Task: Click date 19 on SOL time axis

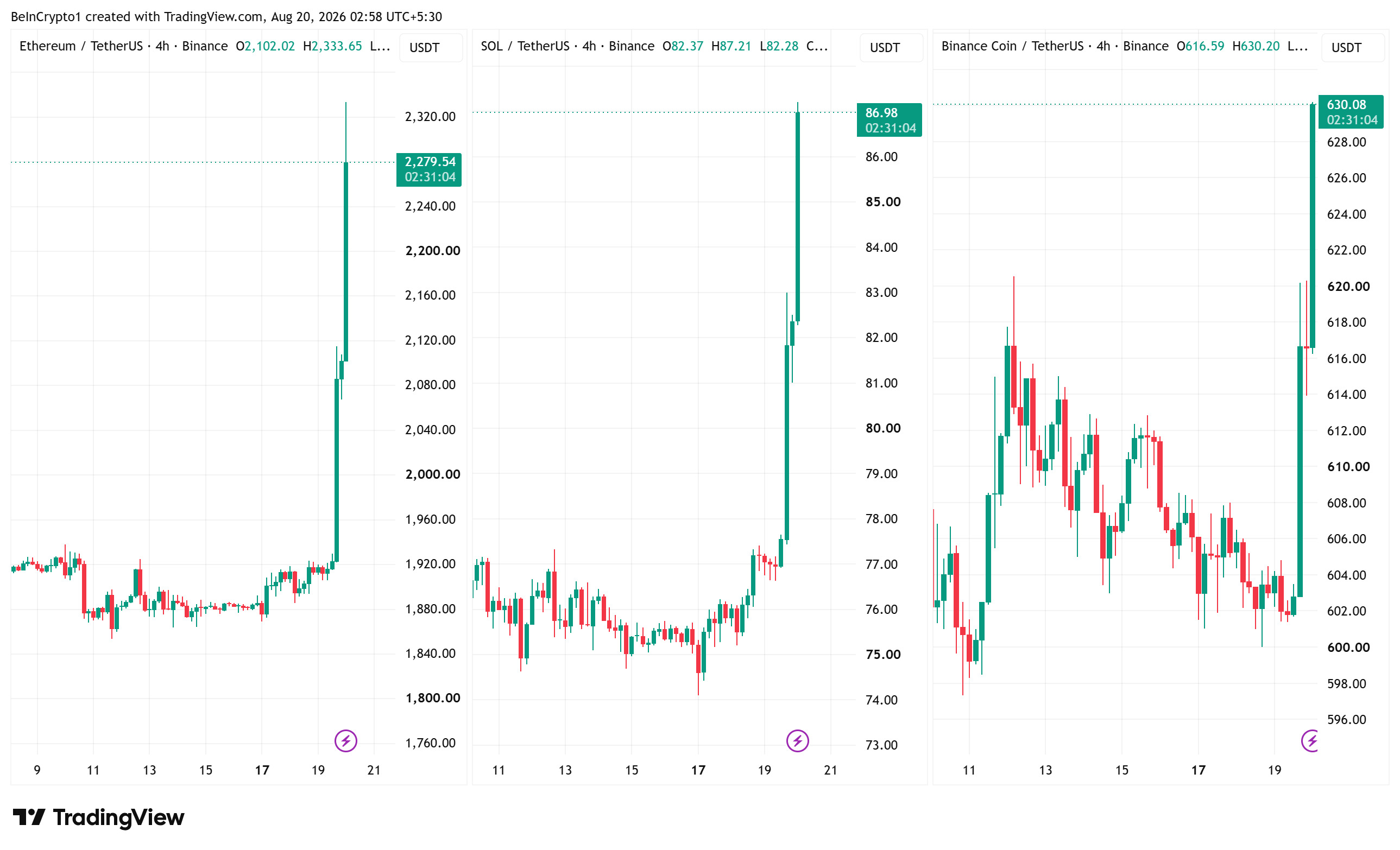Action: [x=764, y=770]
